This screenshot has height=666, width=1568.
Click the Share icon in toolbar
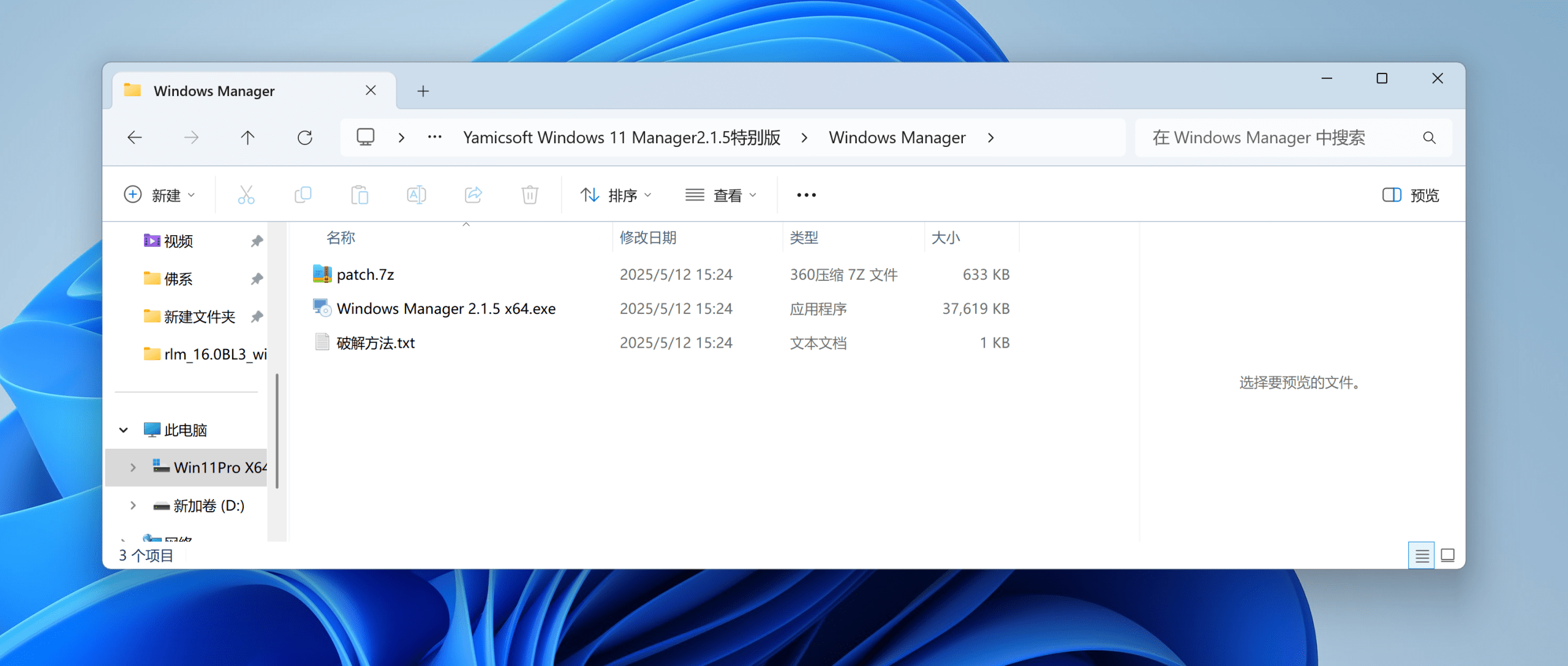pyautogui.click(x=473, y=195)
